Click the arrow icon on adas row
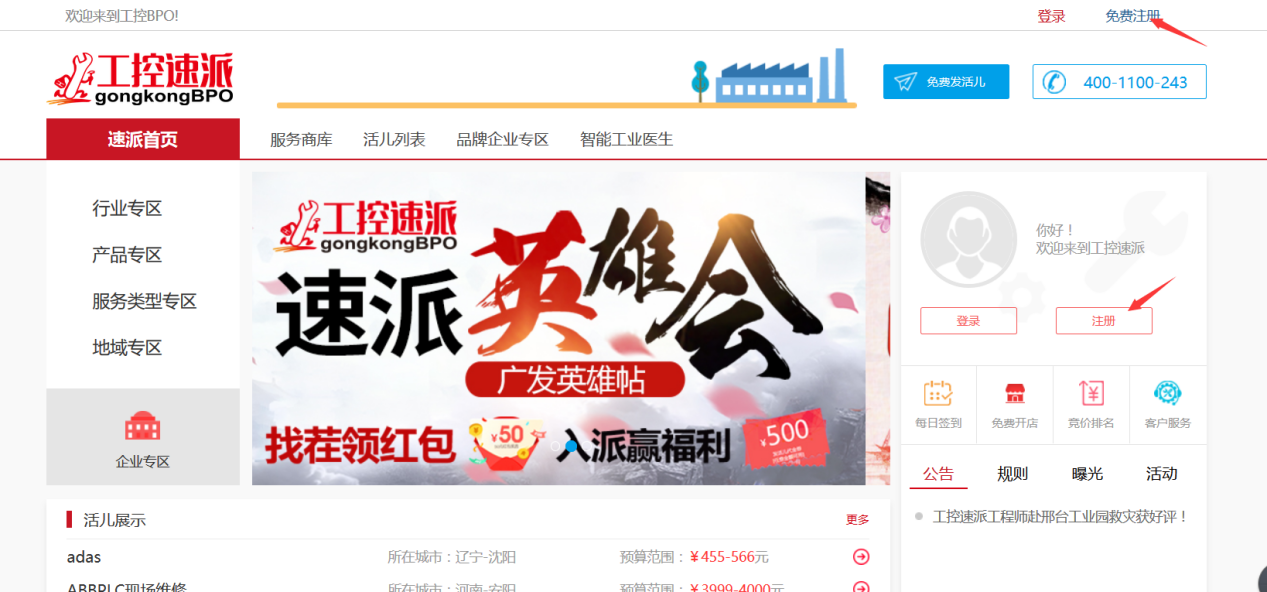 tap(861, 557)
